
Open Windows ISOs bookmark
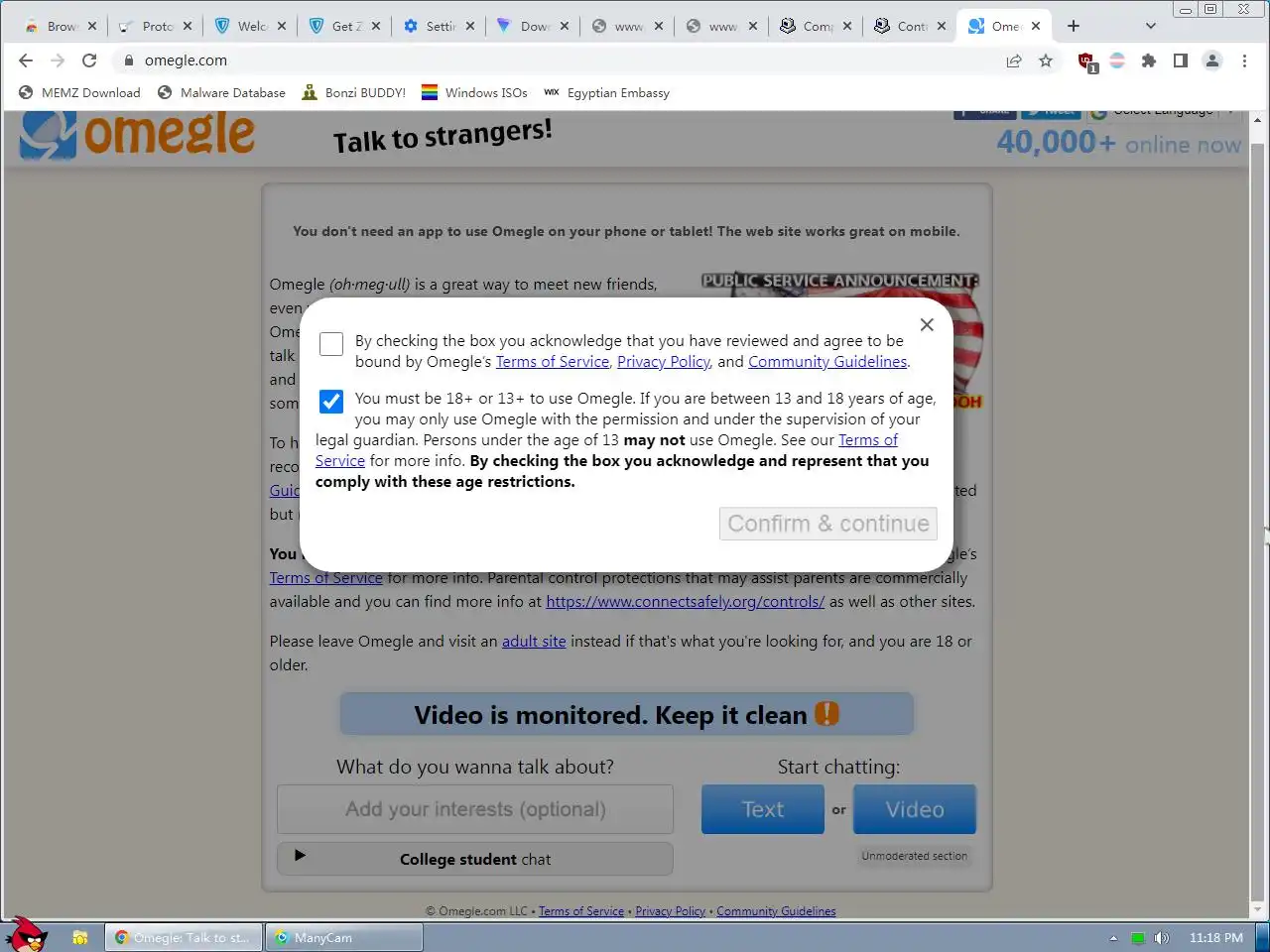(474, 92)
